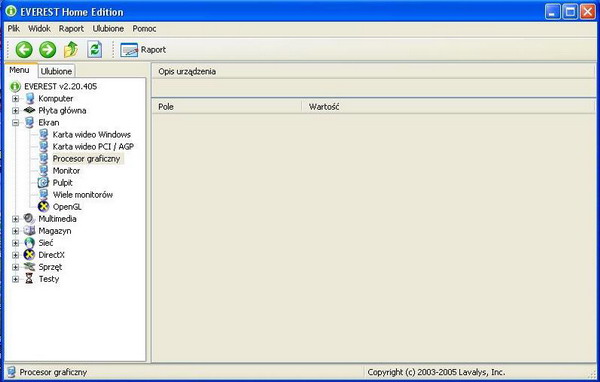Click the folder-up parent level icon
Screen dimensions: 600x382
coord(71,50)
